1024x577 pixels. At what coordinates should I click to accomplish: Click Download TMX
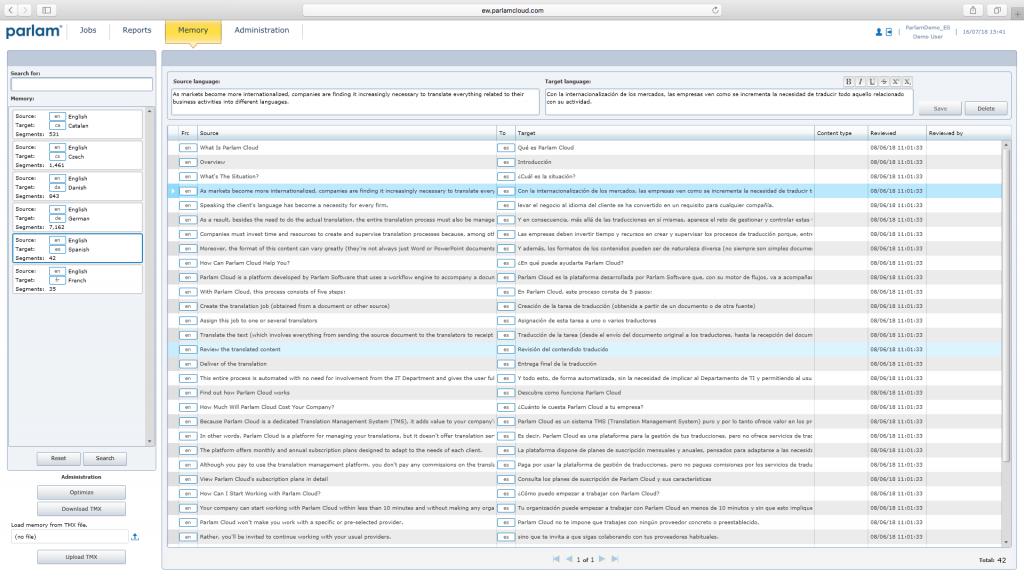(82, 508)
